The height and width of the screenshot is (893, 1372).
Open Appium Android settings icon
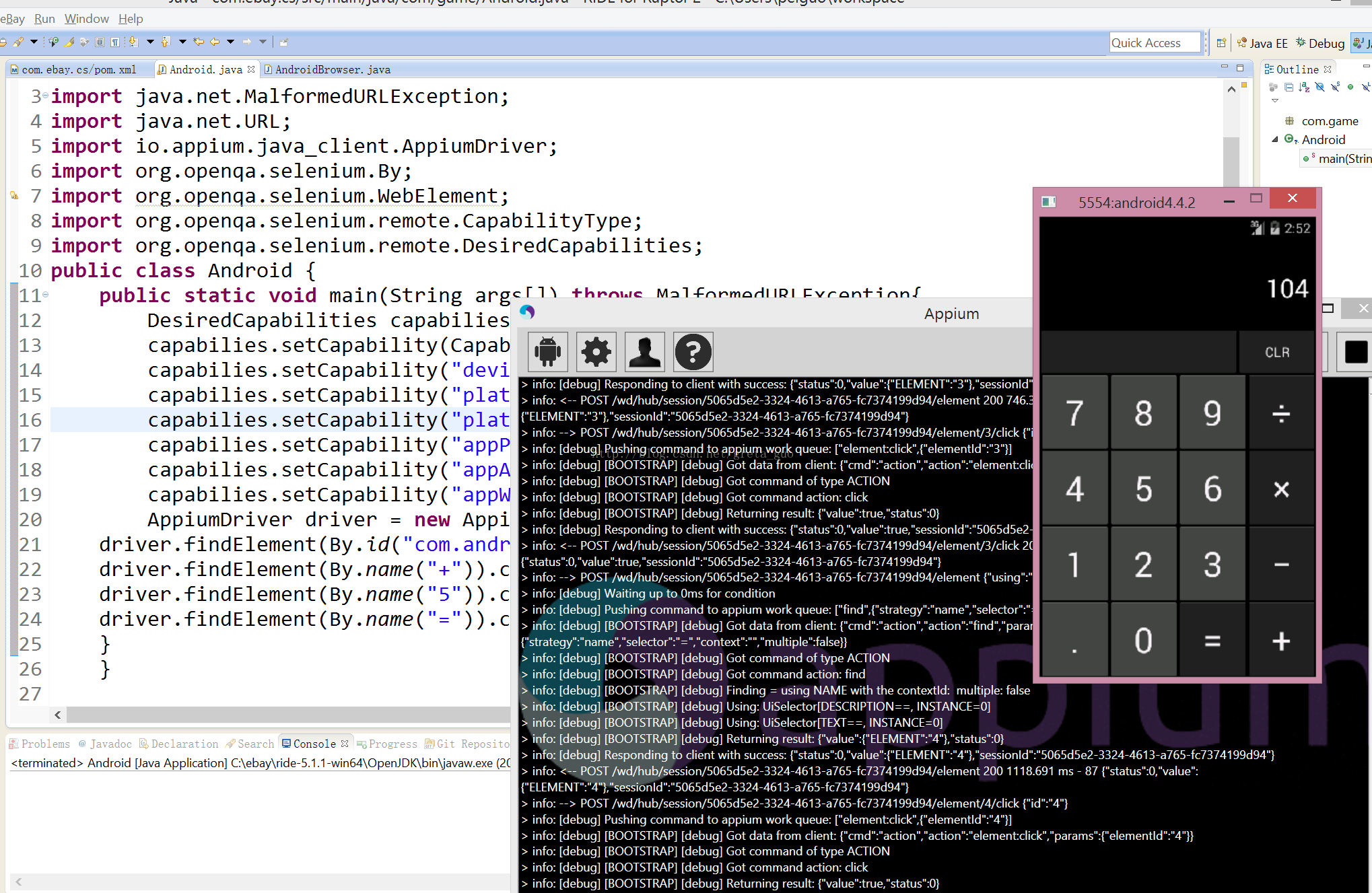(x=547, y=351)
